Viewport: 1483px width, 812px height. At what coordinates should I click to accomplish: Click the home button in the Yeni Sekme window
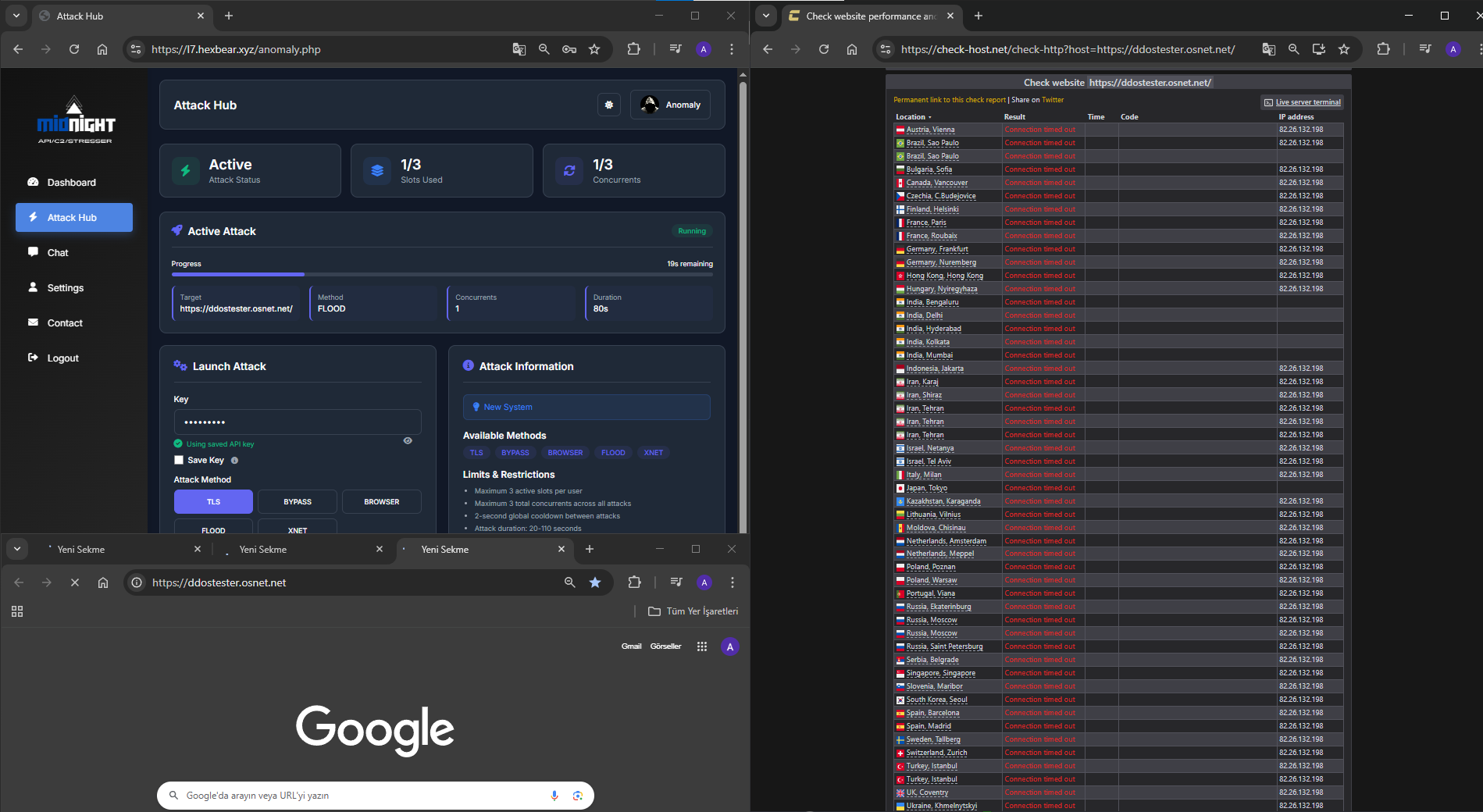point(103,582)
